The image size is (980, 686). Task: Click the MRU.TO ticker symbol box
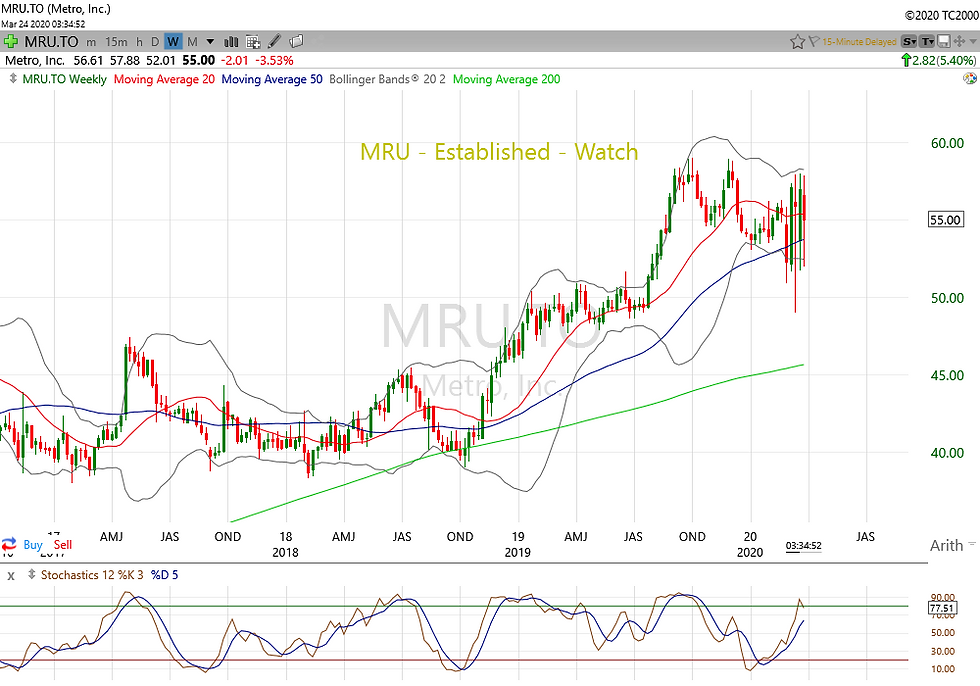pyautogui.click(x=51, y=42)
